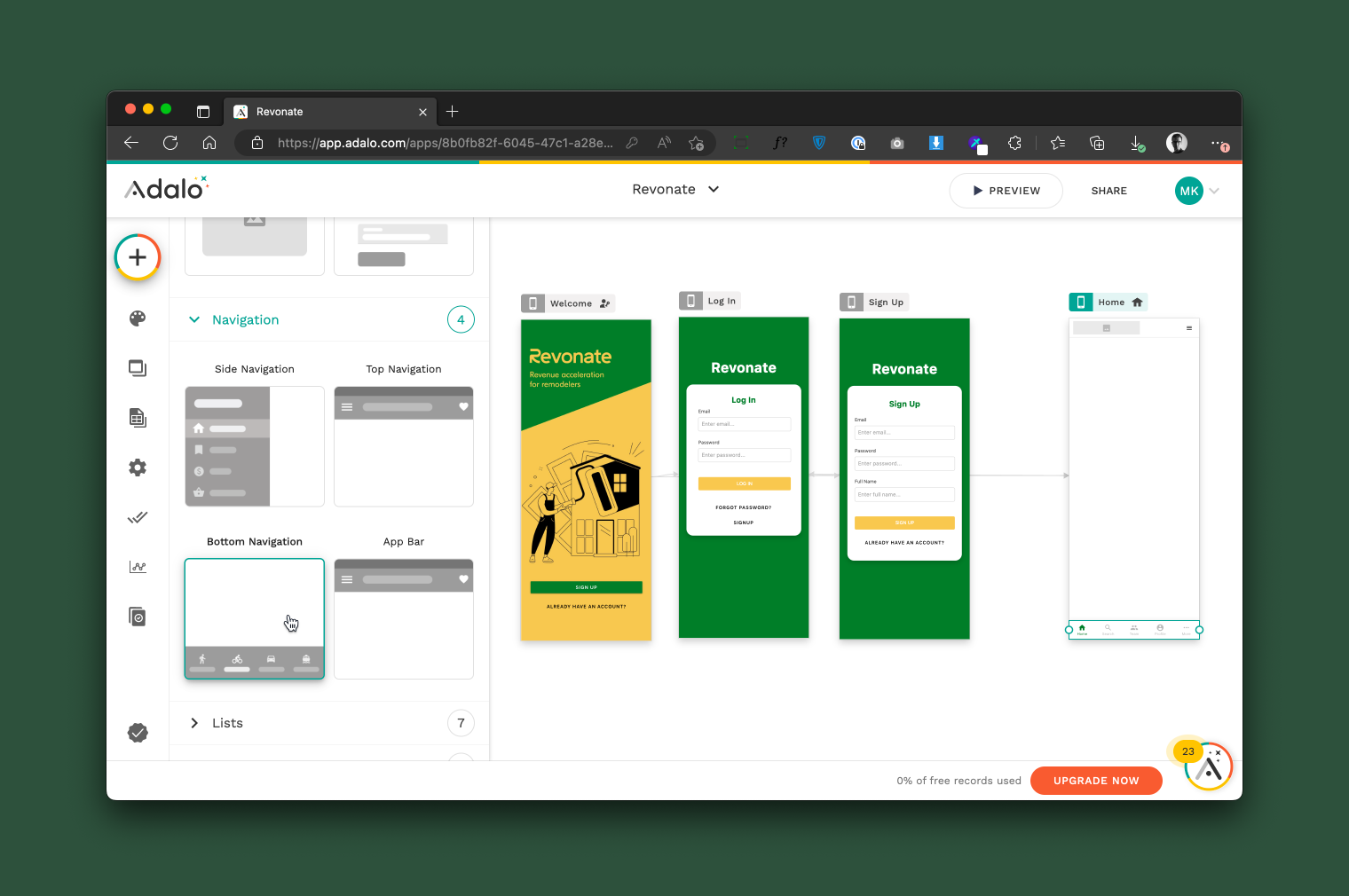Open the app Settings gear

138,468
